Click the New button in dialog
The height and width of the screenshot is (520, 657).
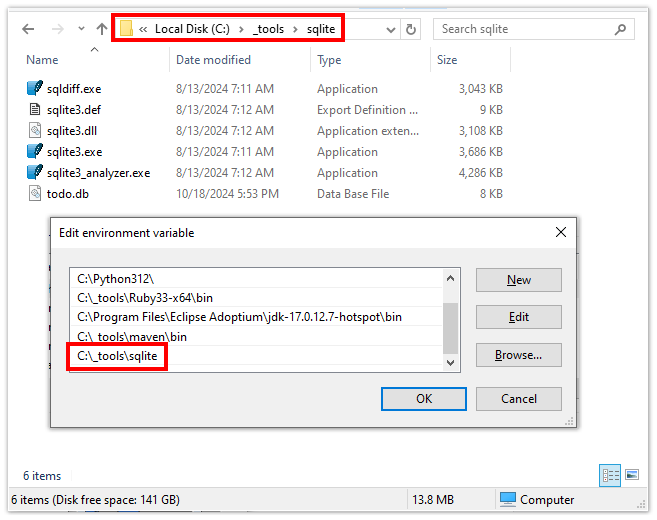[518, 280]
